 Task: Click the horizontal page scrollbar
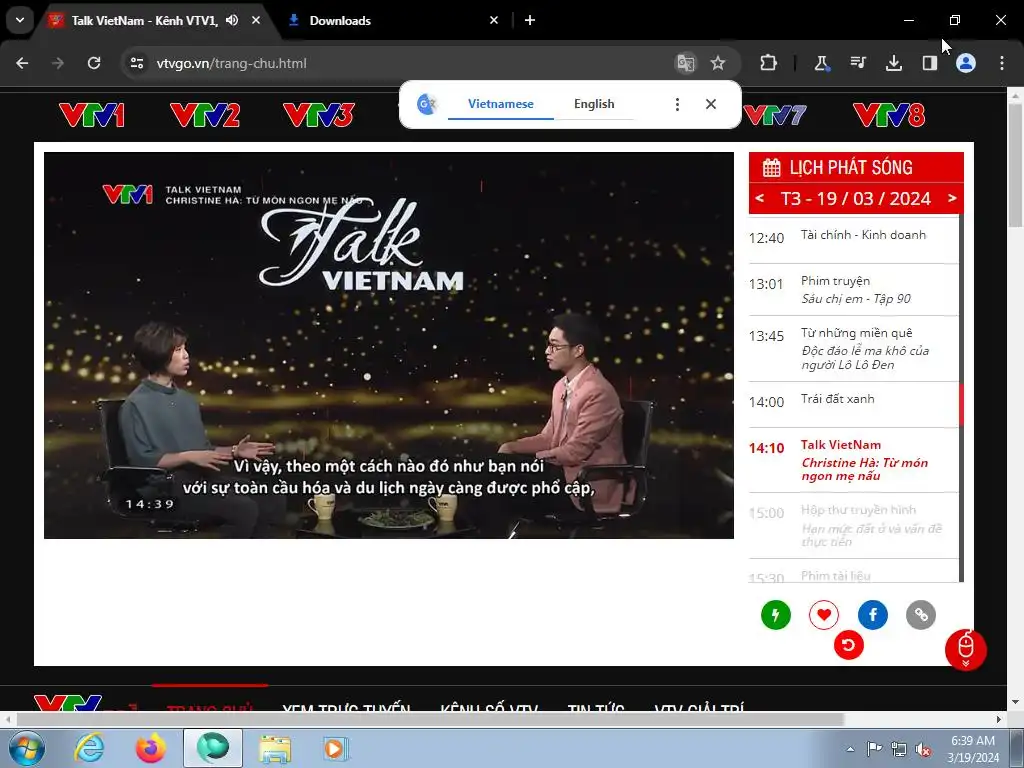[x=431, y=719]
